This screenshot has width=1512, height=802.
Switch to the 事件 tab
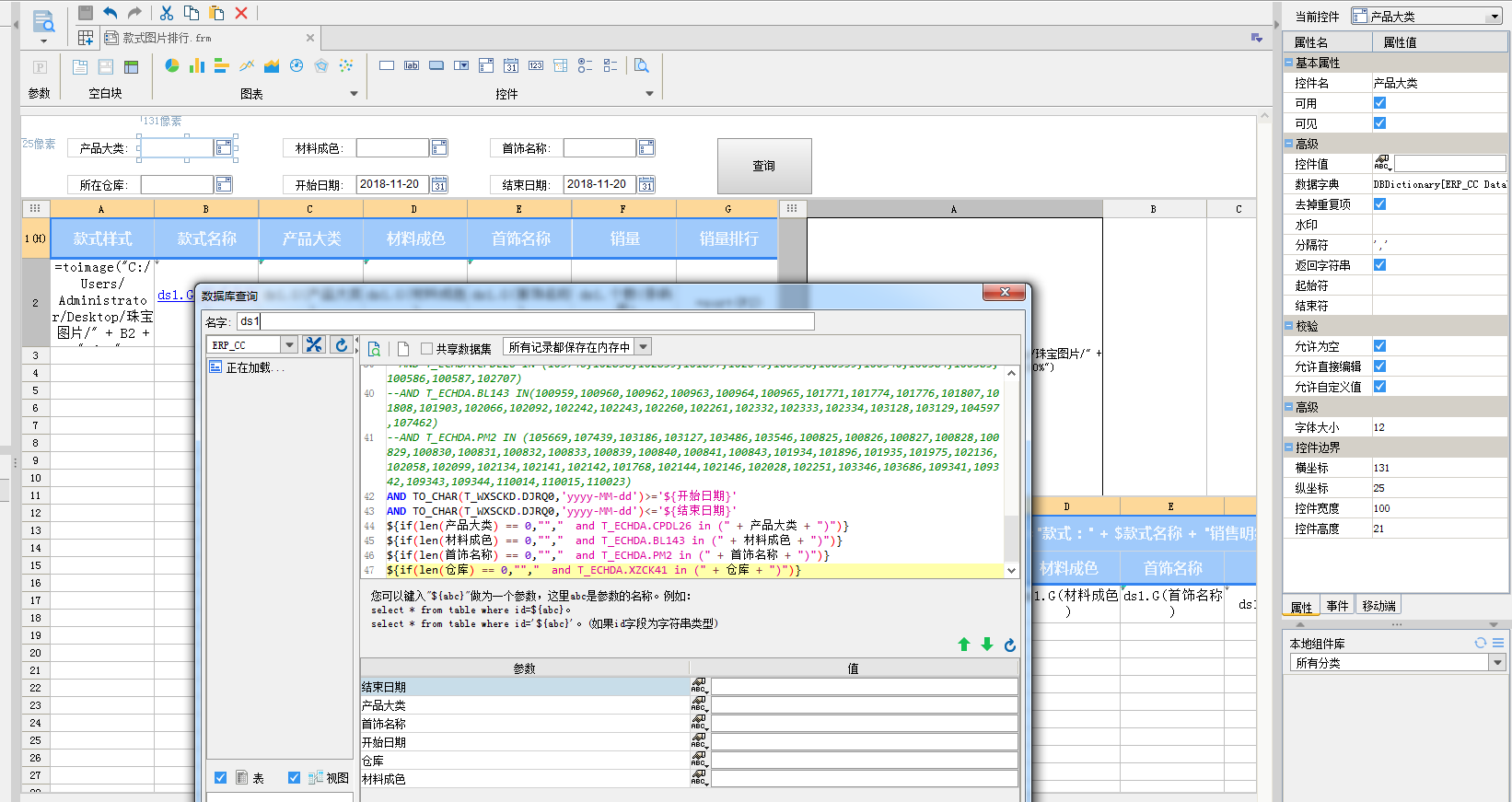[x=1337, y=606]
